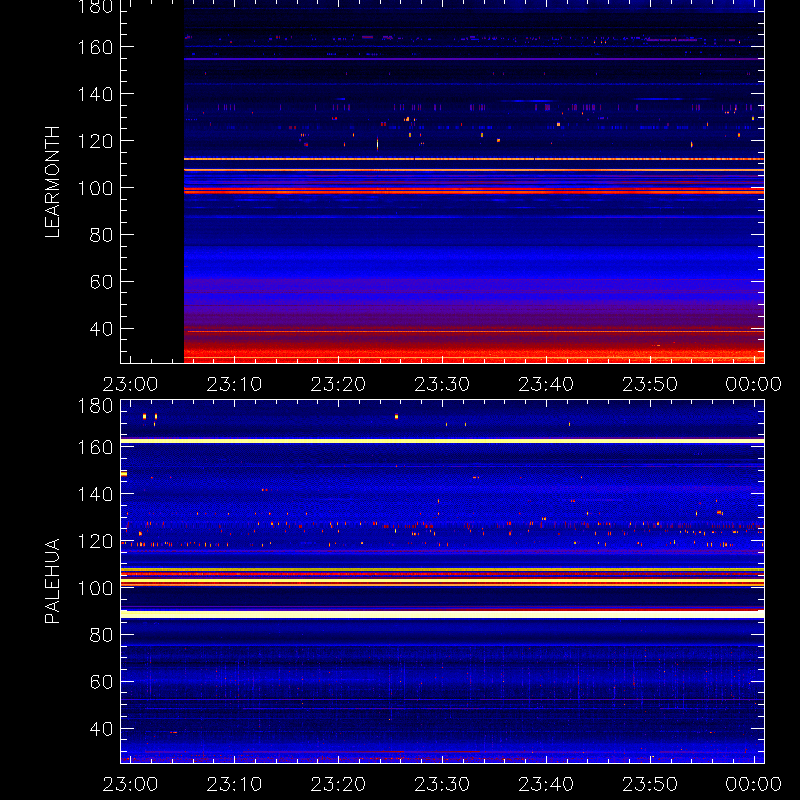Pick the 23:50 time label under Learmonth plot
The height and width of the screenshot is (800, 800).
[650, 384]
